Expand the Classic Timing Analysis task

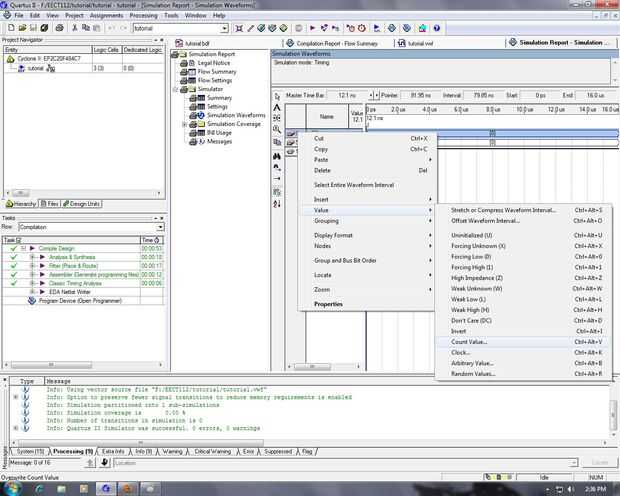coord(32,283)
